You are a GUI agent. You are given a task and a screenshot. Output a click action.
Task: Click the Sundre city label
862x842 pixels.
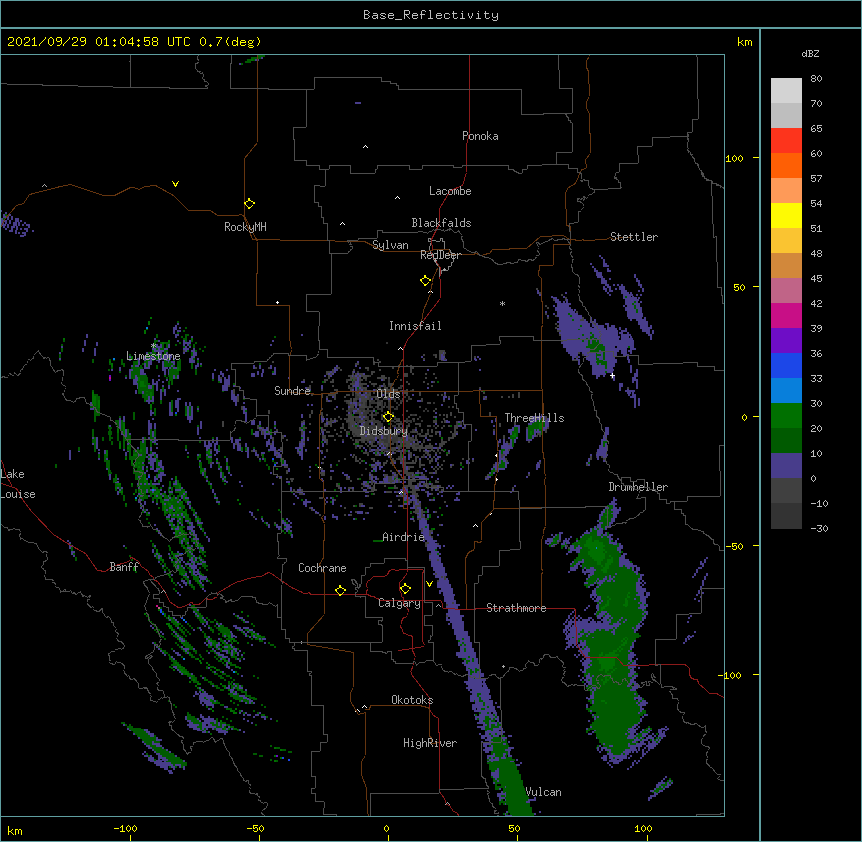[292, 391]
